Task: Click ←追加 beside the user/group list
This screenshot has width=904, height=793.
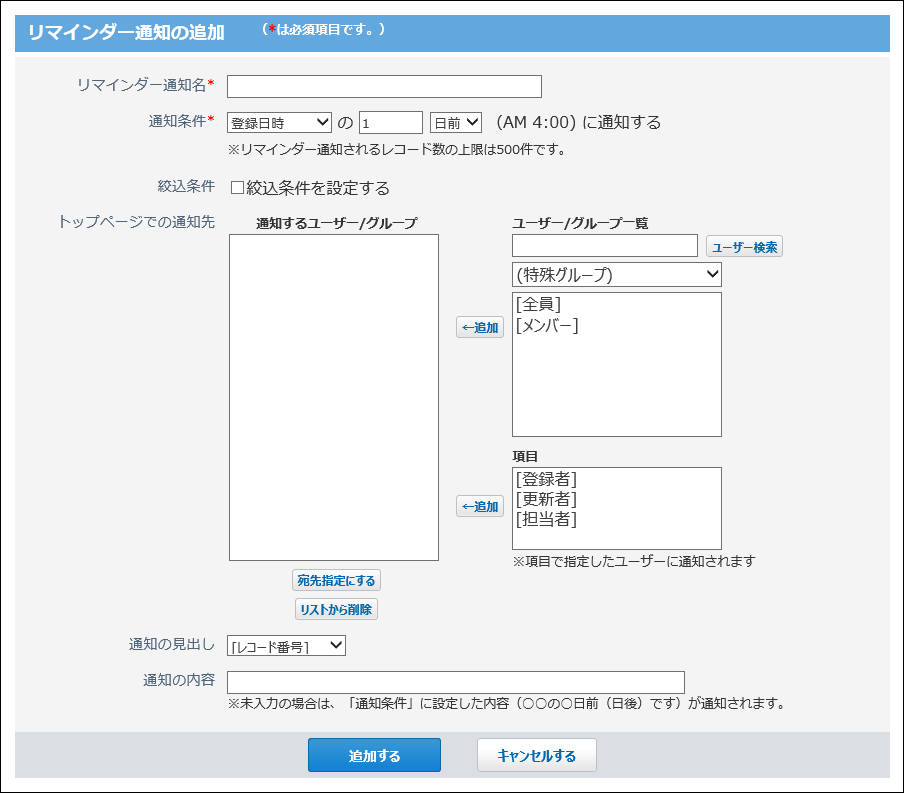Action: [480, 328]
